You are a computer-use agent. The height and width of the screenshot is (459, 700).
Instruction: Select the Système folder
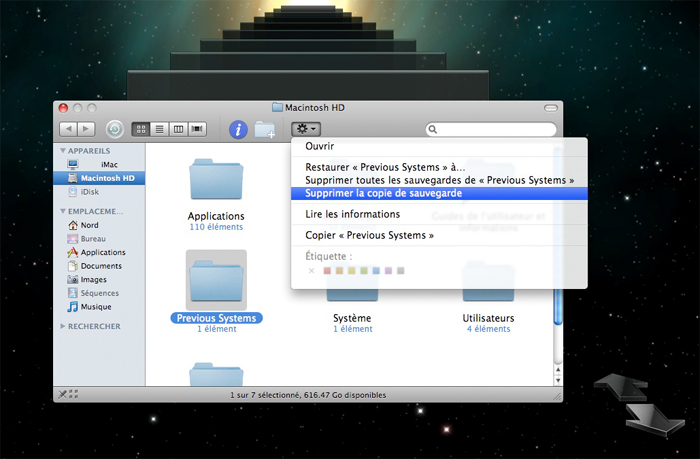coord(352,318)
